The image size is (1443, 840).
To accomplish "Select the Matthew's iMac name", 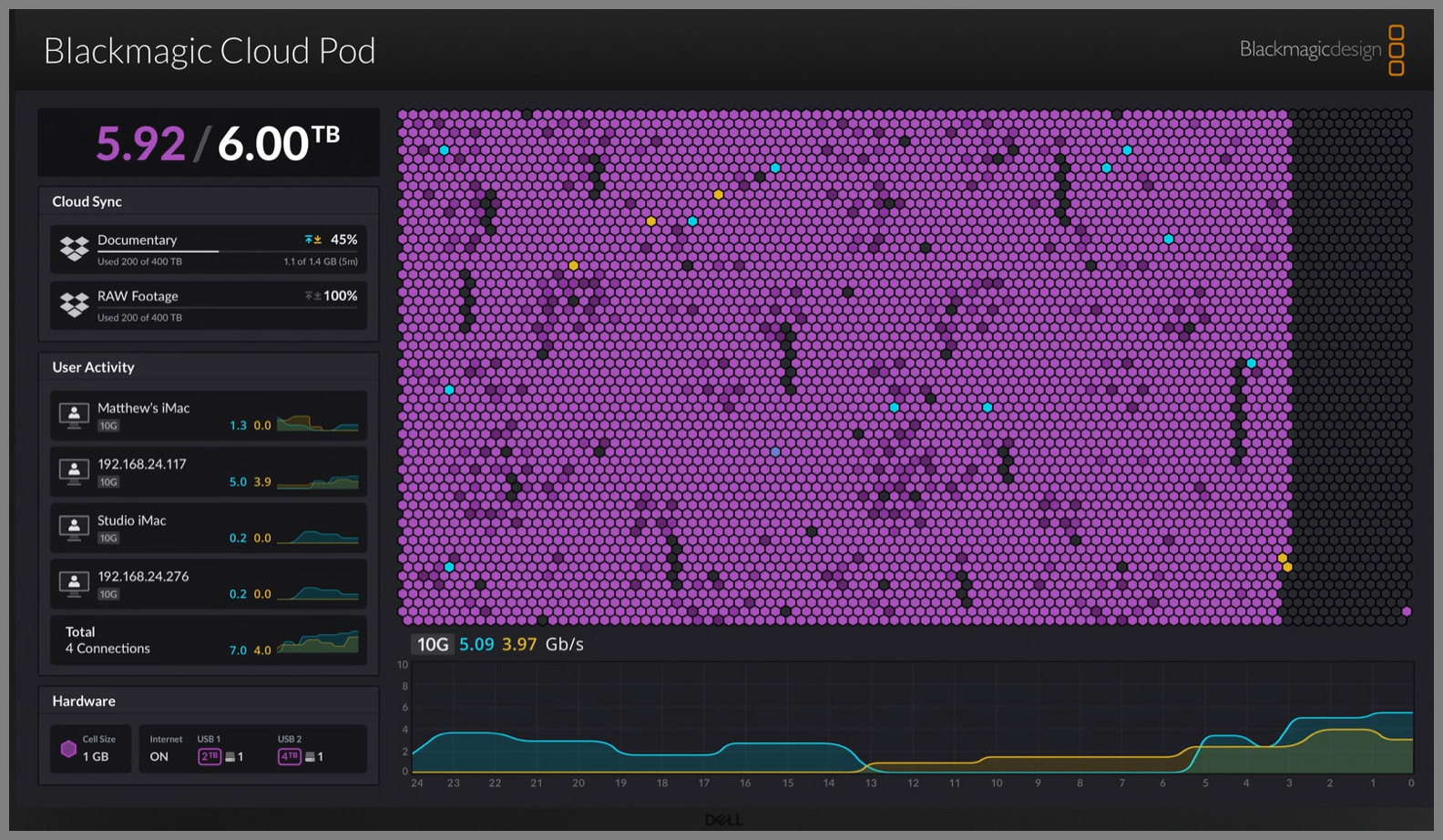I will (x=144, y=408).
